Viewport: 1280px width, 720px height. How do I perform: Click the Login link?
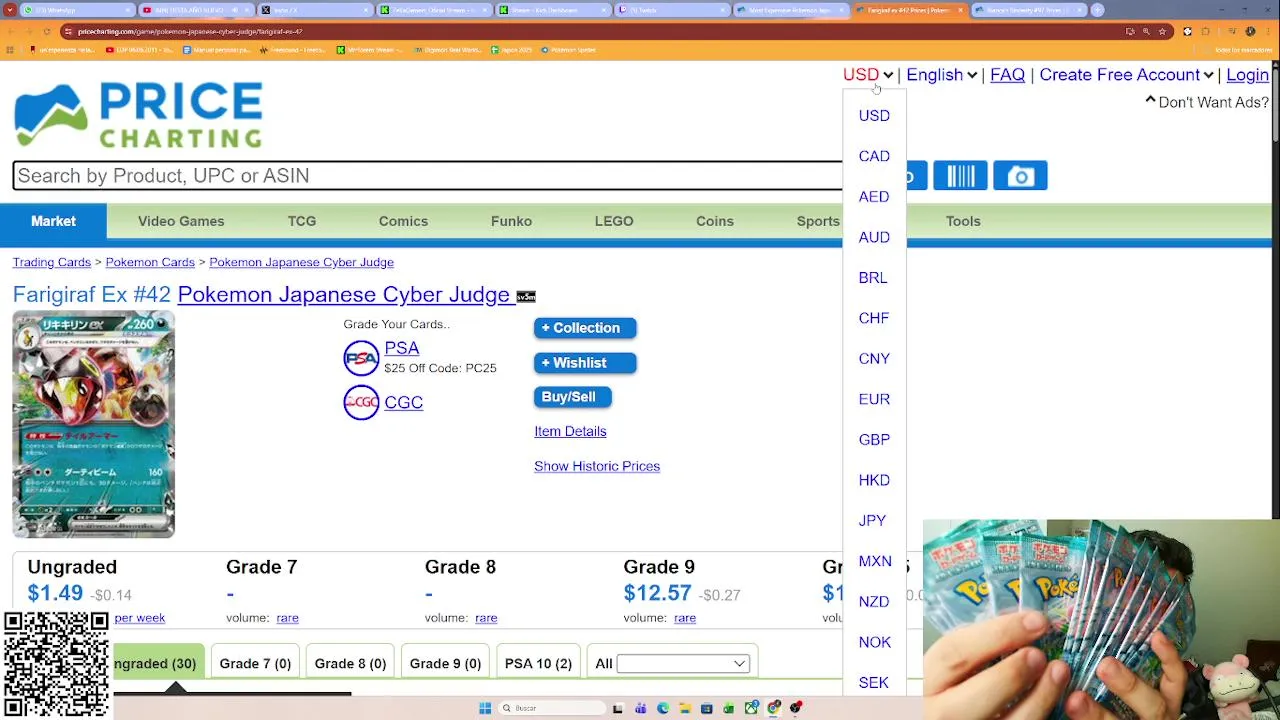pyautogui.click(x=1247, y=75)
